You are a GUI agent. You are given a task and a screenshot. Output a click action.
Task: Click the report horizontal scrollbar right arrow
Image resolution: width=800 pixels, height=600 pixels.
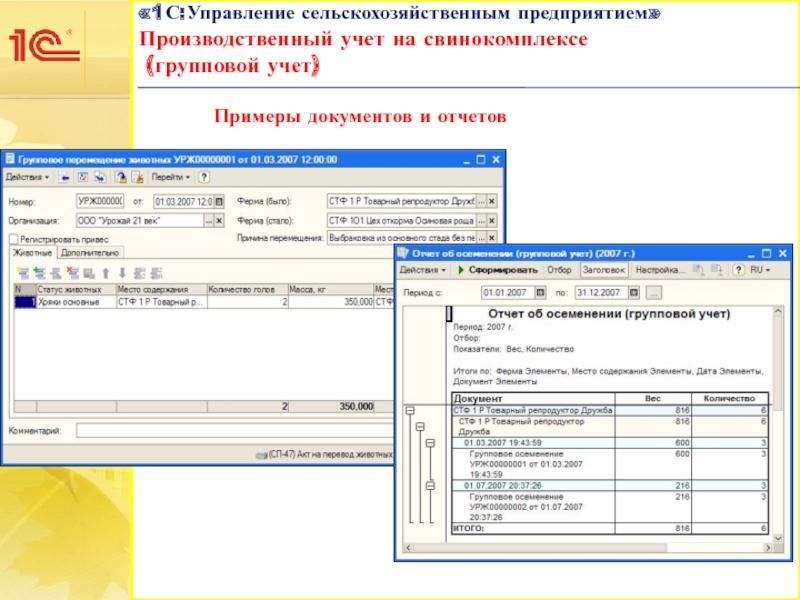pos(767,548)
